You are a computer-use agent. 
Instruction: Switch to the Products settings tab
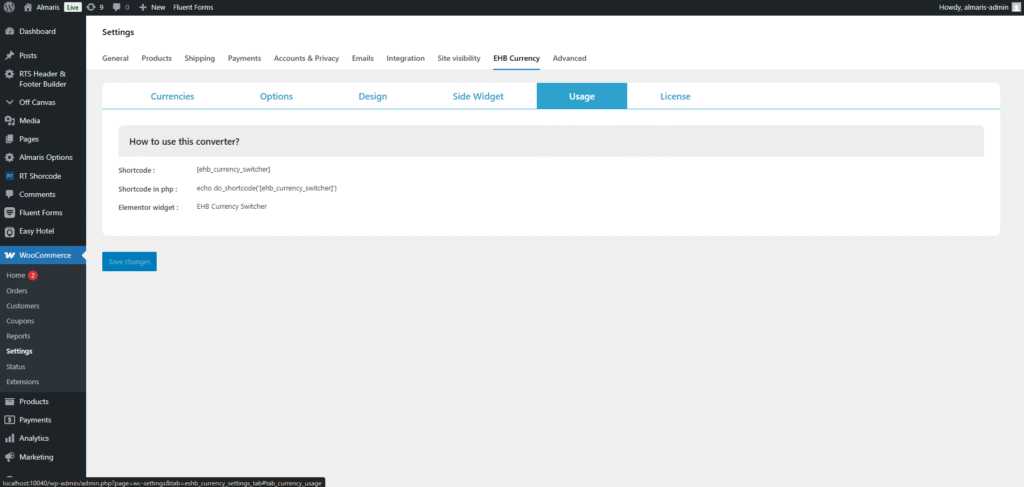click(x=157, y=58)
